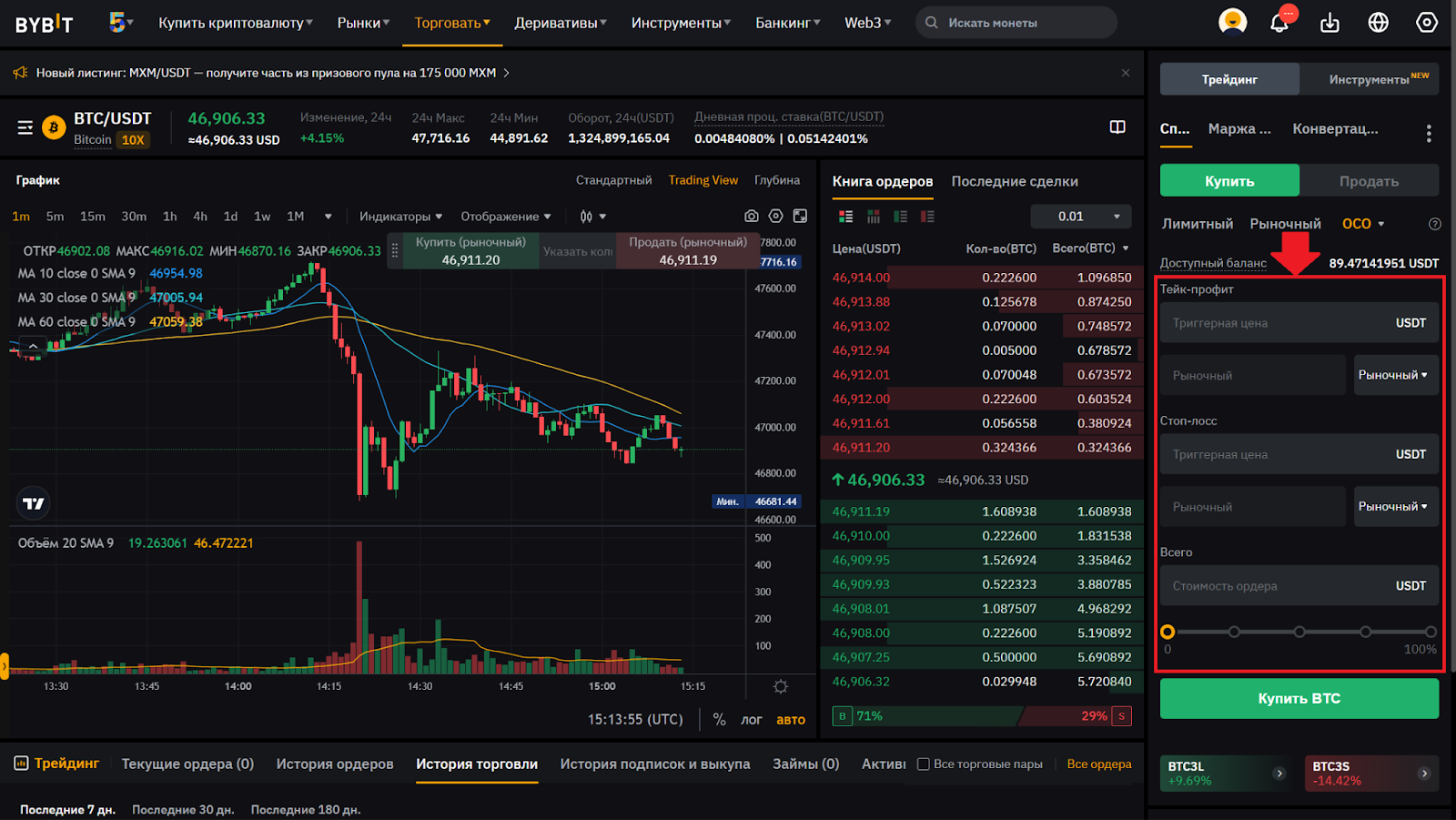Screen dimensions: 1456x820
Task: Show buy-only order book view icon
Action: [900, 217]
